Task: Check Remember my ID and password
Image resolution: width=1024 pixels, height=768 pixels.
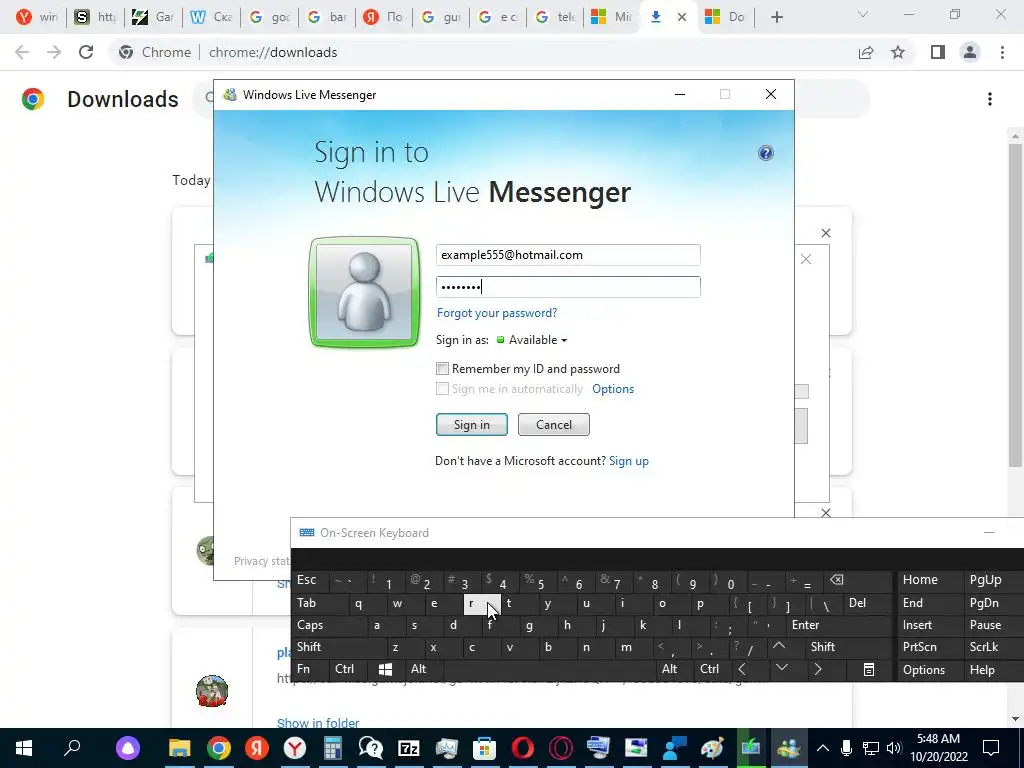Action: pos(442,369)
